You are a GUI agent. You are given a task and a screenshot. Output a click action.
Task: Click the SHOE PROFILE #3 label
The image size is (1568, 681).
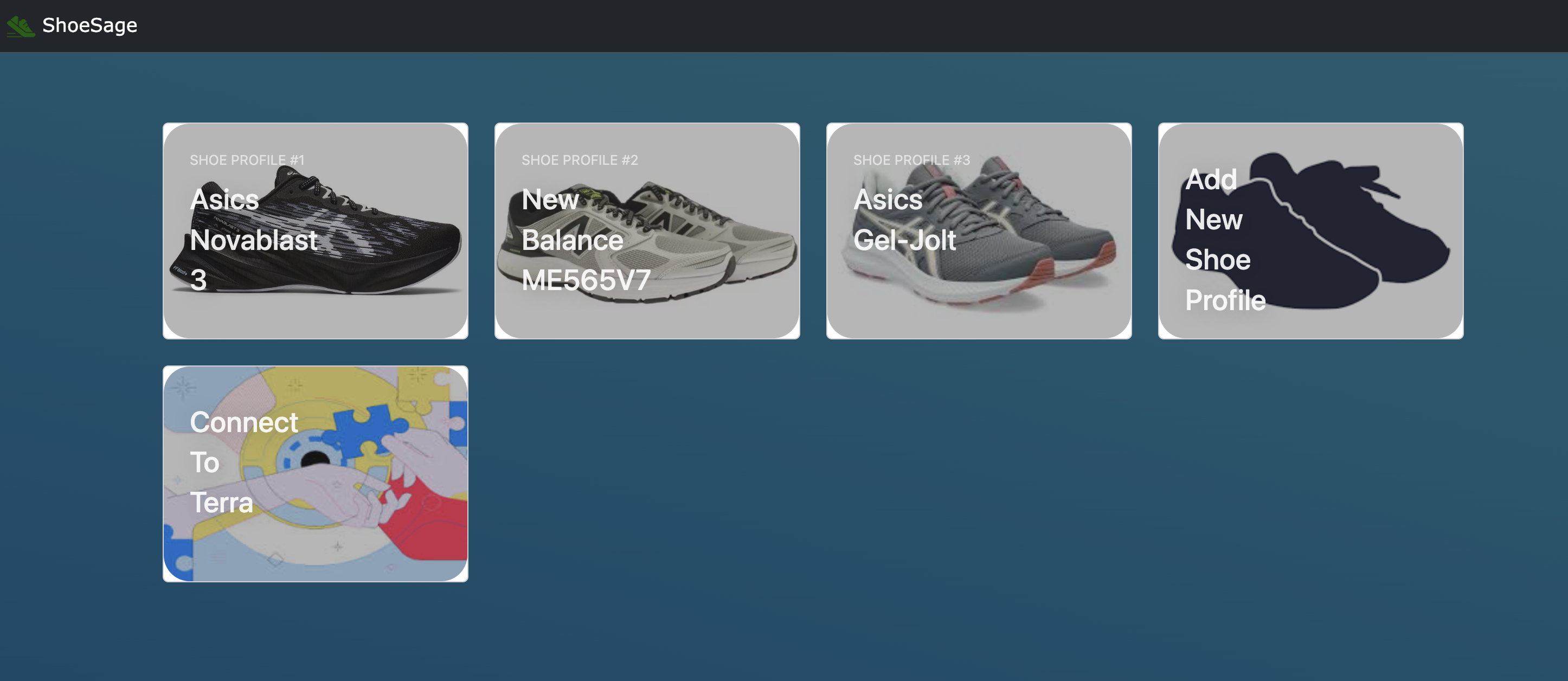coord(911,160)
